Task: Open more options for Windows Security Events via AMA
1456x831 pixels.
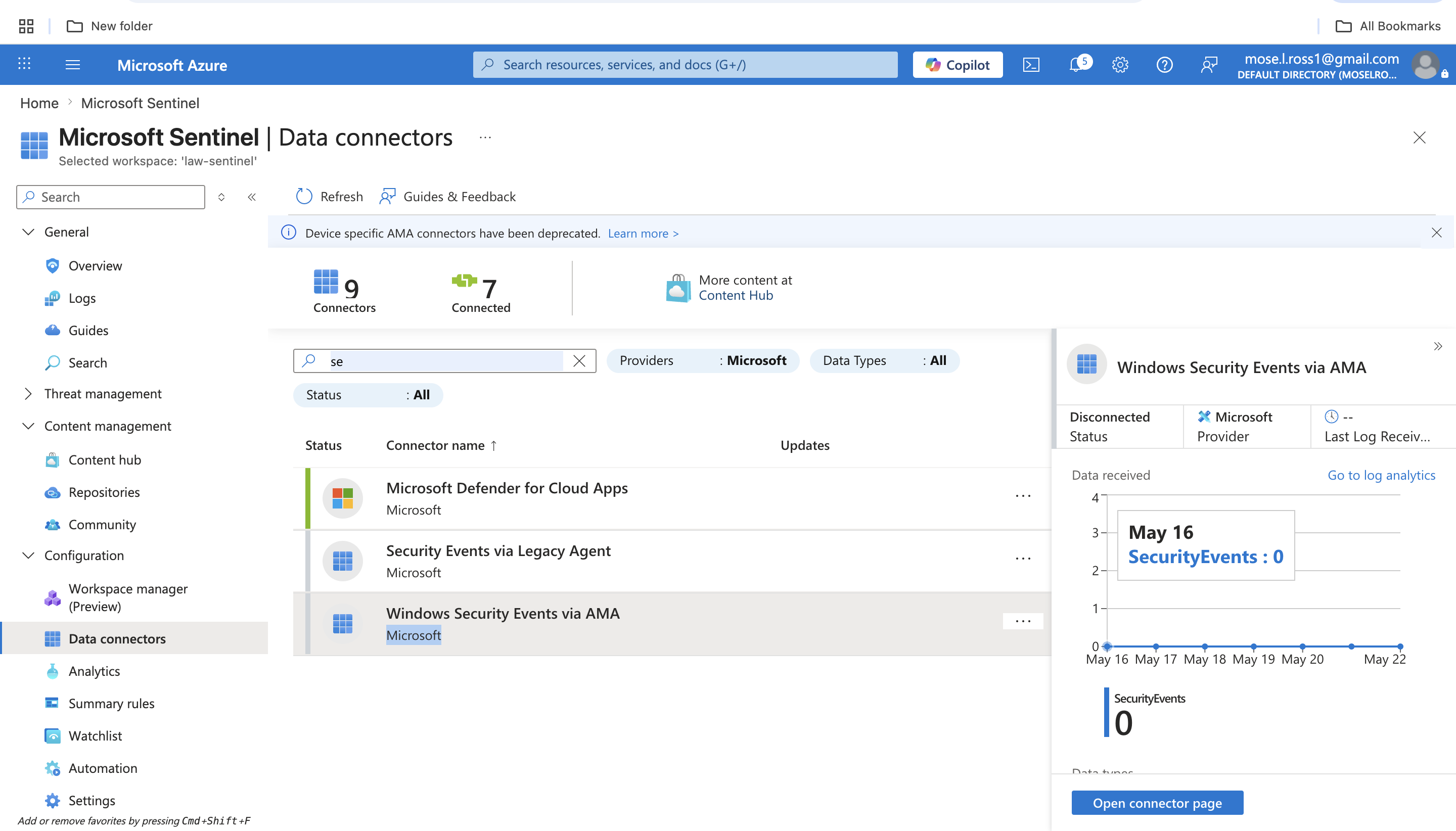Action: 1023,621
